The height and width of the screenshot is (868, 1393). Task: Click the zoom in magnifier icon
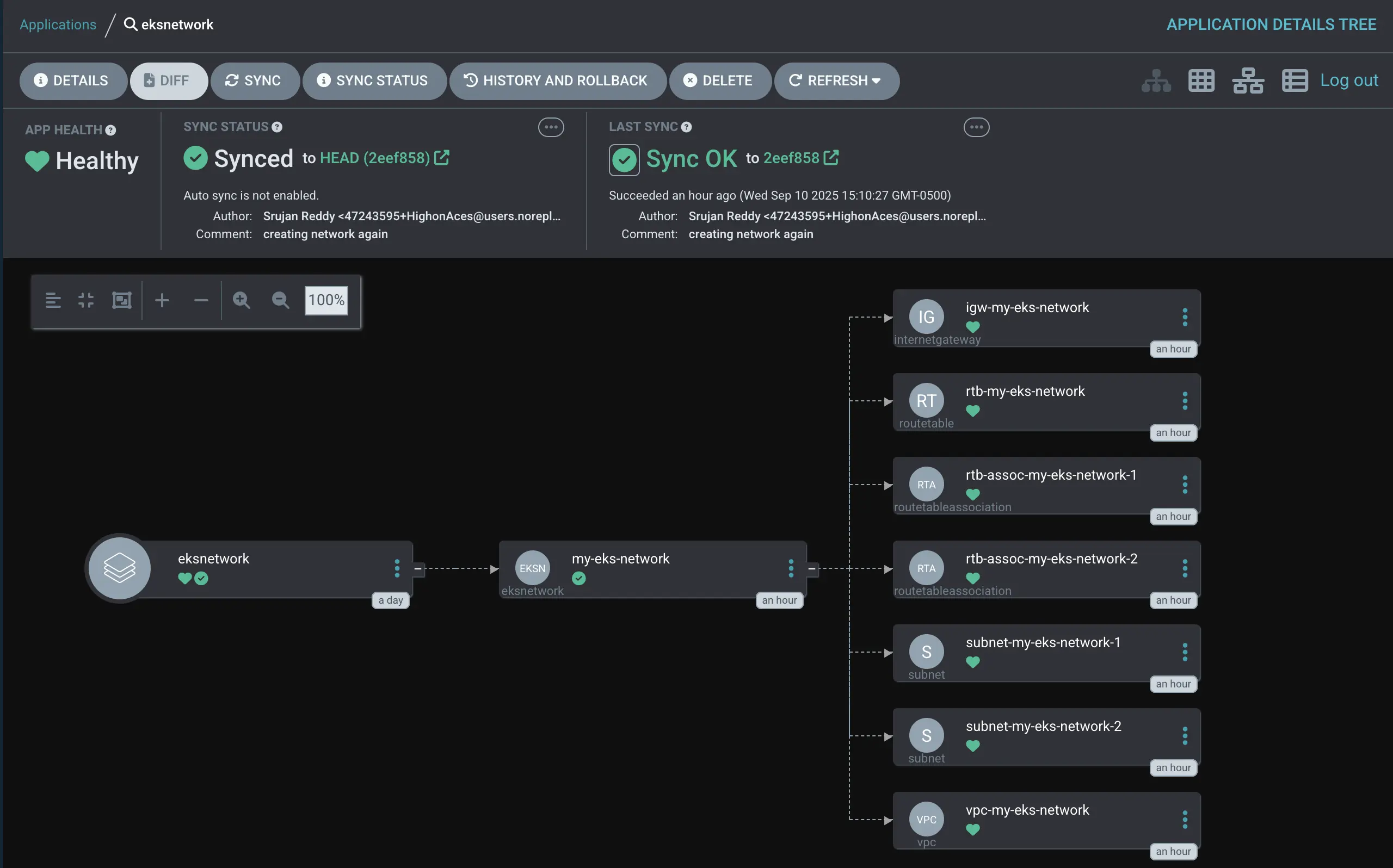[241, 300]
